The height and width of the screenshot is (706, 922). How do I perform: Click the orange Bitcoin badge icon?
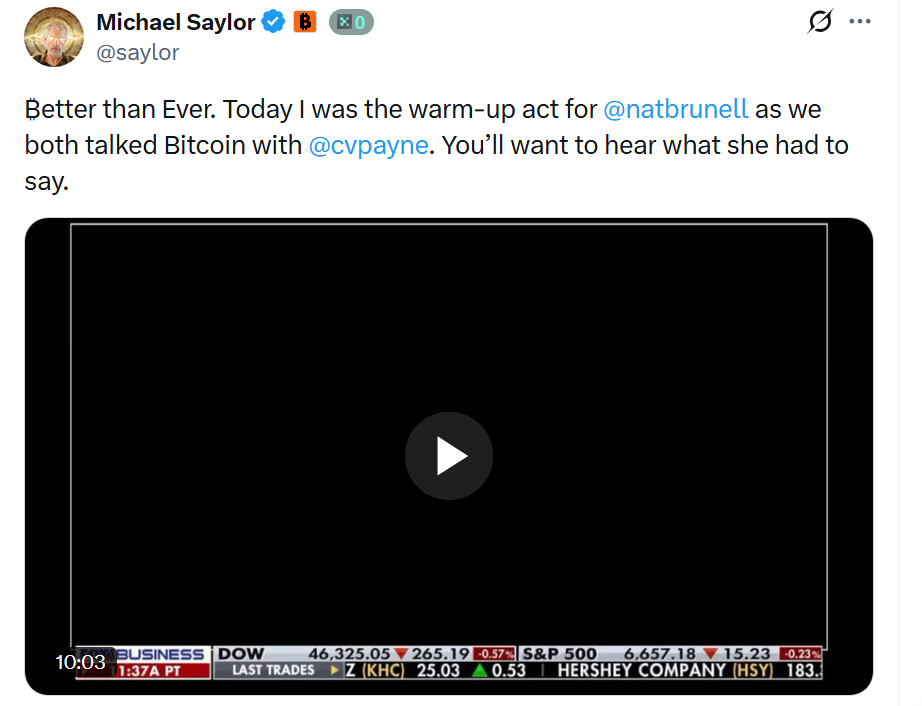(305, 22)
